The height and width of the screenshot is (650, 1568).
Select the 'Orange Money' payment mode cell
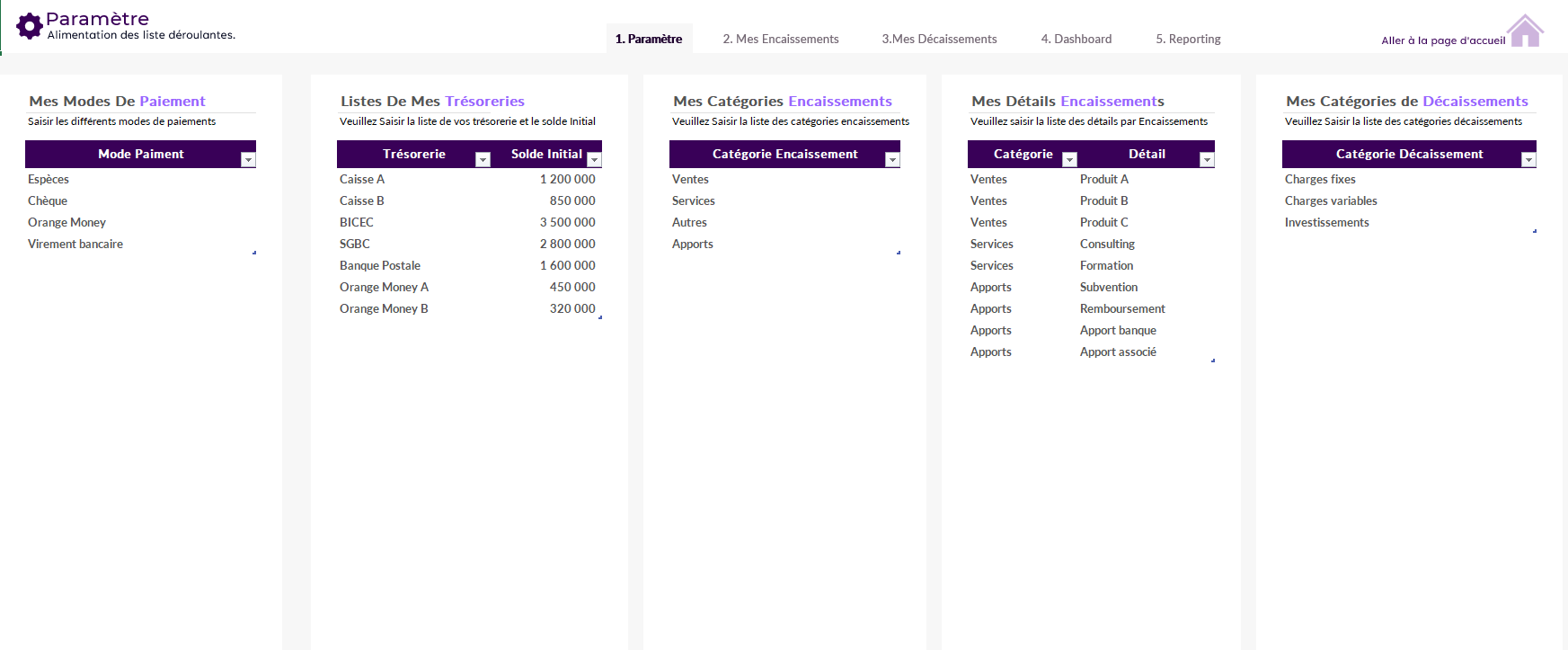(x=141, y=222)
